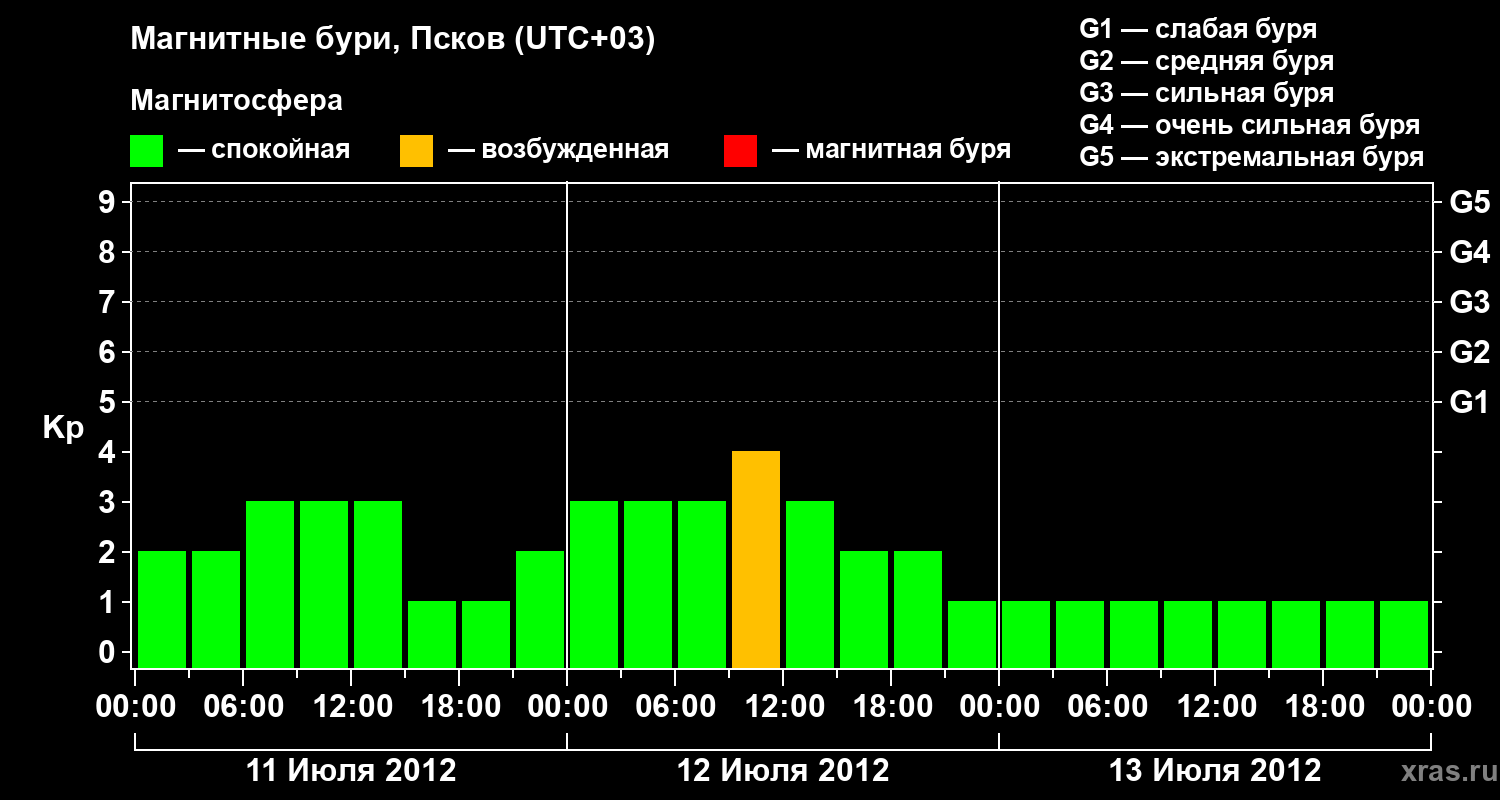The width and height of the screenshot is (1500, 800).
Task: Click the '— магнитная буря' legend label
Action: click(x=892, y=150)
